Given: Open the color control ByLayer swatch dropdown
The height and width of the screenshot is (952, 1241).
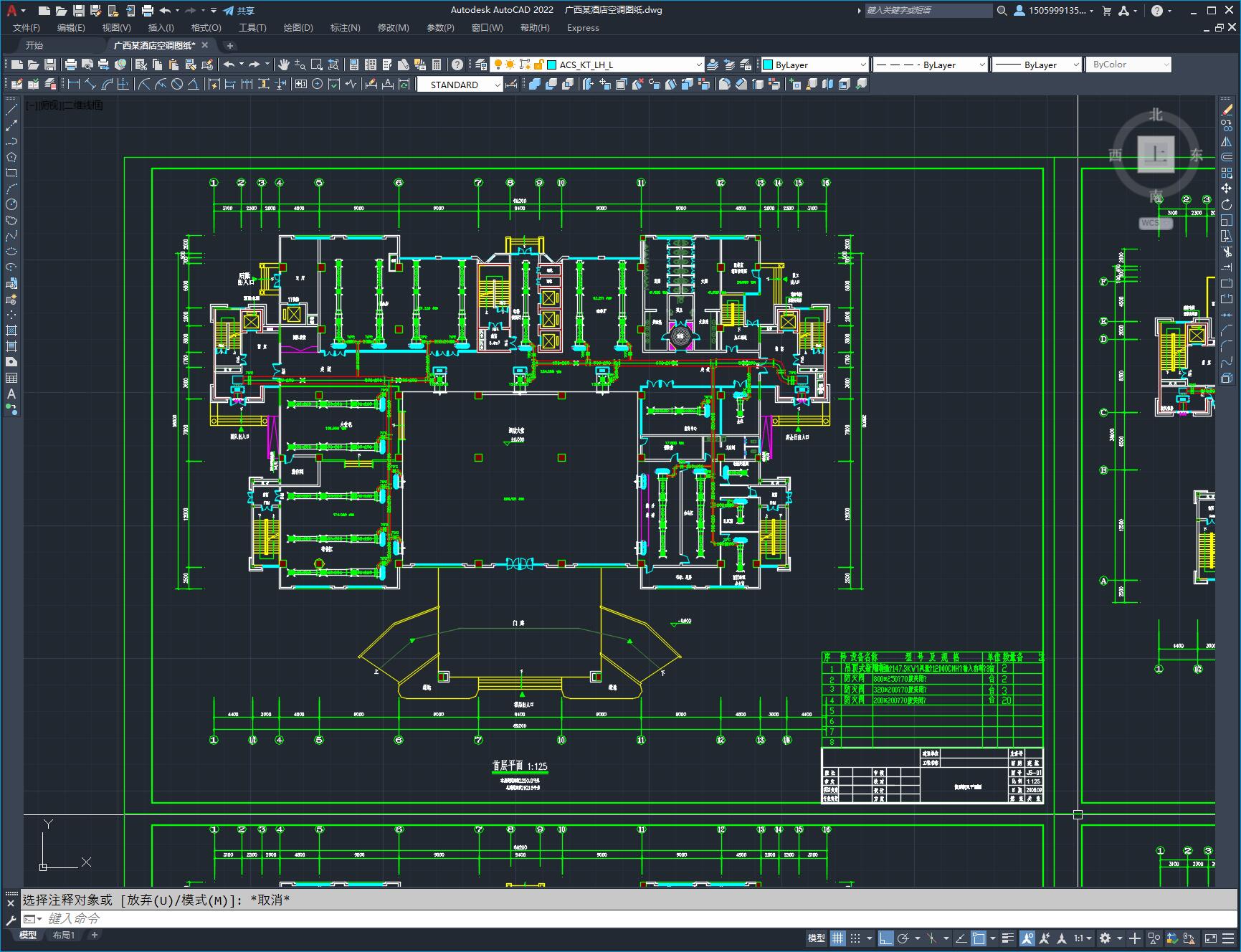Looking at the screenshot, I should coord(814,65).
